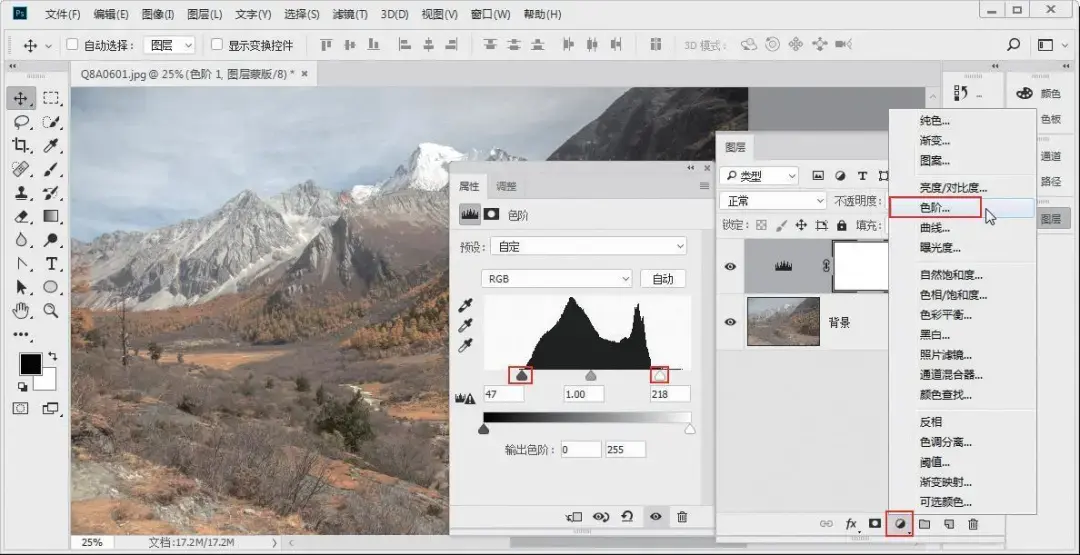Expand the RGB channel dropdown

pyautogui.click(x=557, y=279)
